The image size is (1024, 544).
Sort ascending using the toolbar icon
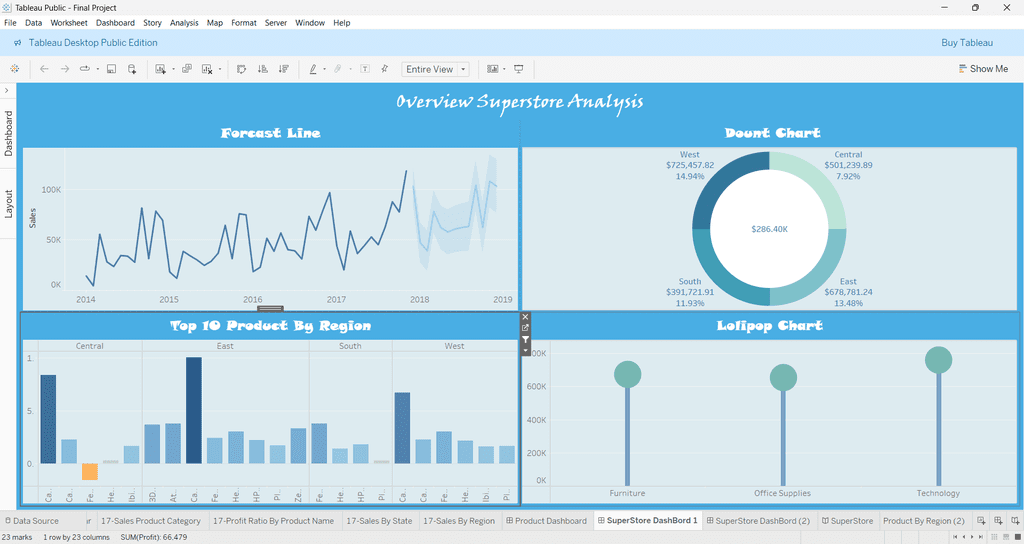[263, 69]
